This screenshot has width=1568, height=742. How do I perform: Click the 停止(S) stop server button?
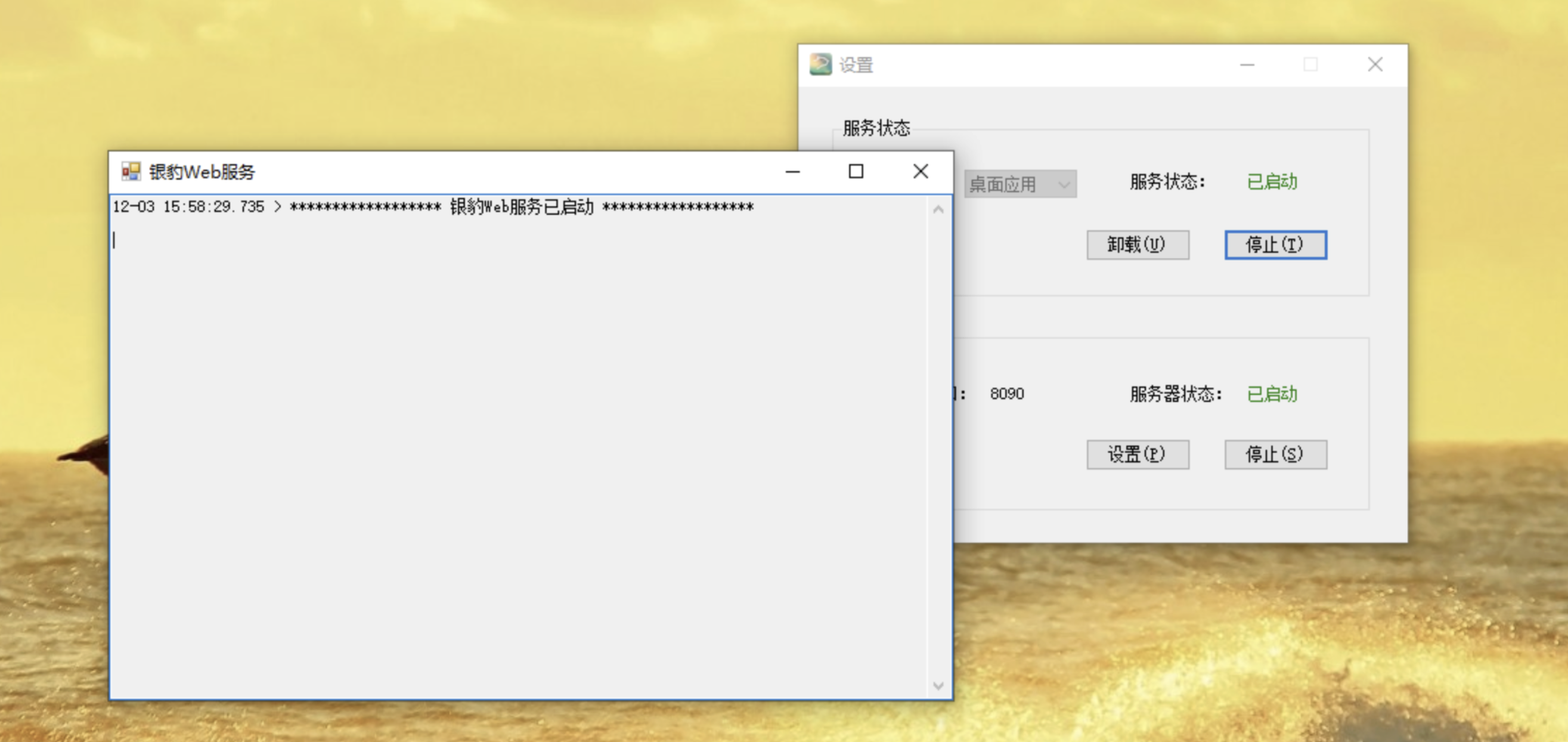[x=1275, y=454]
